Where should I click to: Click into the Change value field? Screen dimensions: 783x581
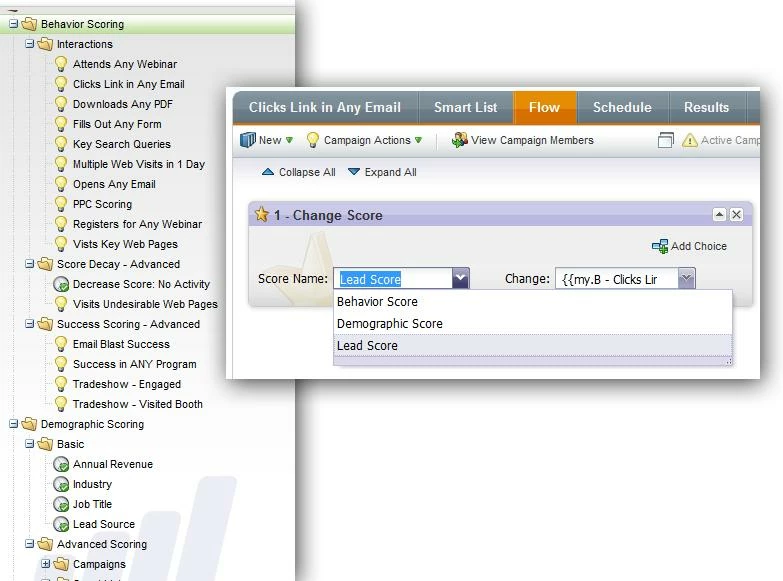tap(617, 279)
